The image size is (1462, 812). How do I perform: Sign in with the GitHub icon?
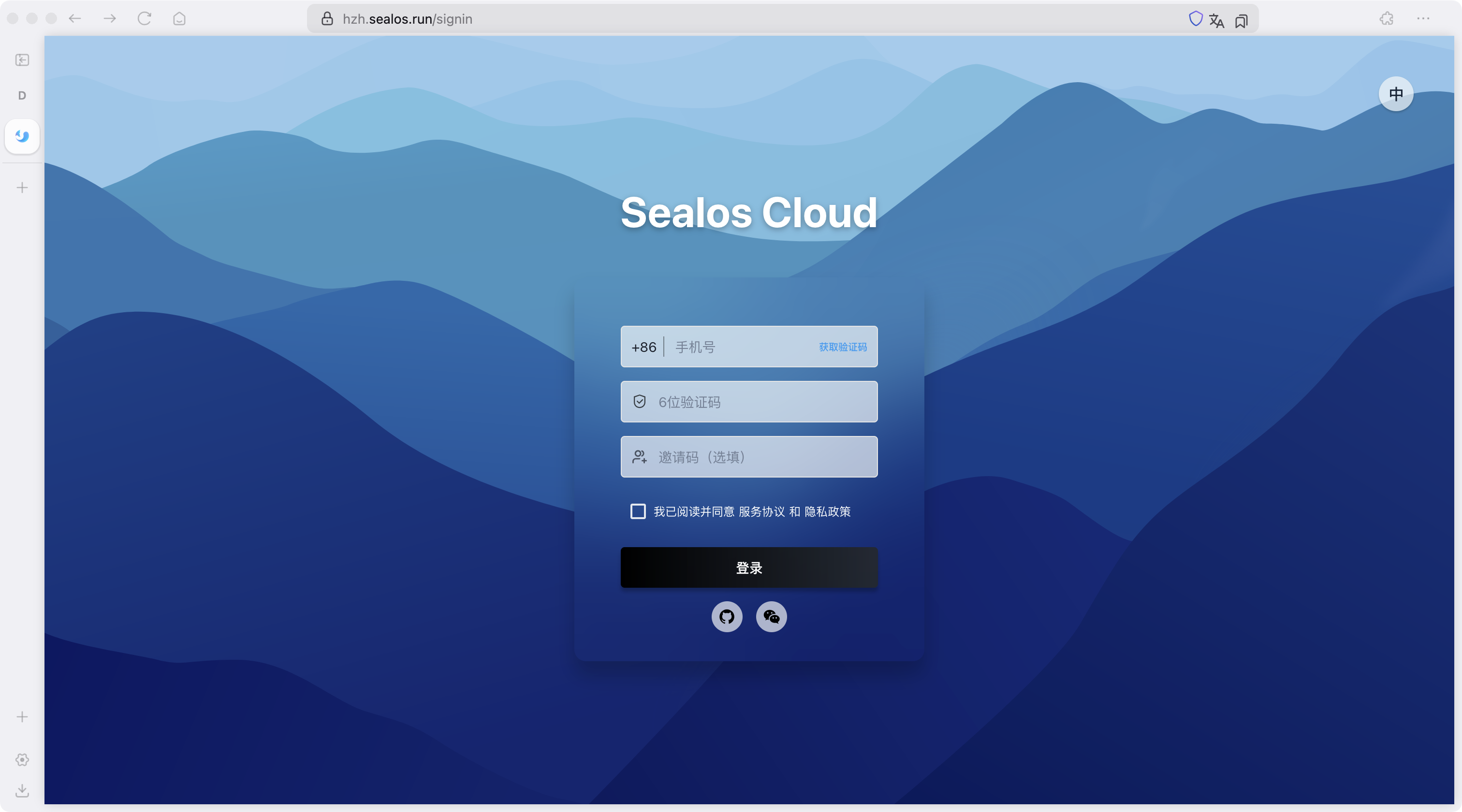point(727,616)
